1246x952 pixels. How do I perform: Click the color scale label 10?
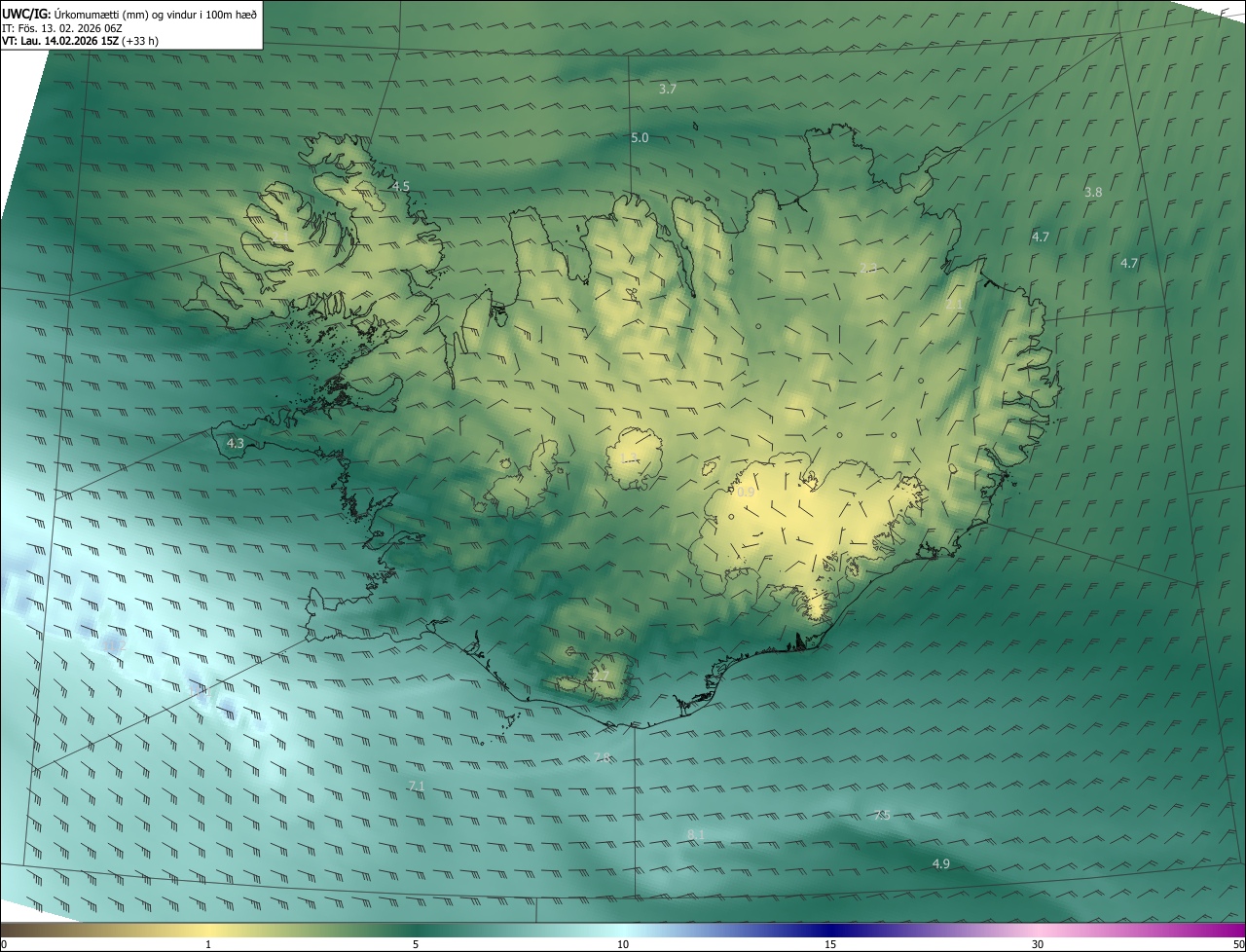(x=623, y=944)
